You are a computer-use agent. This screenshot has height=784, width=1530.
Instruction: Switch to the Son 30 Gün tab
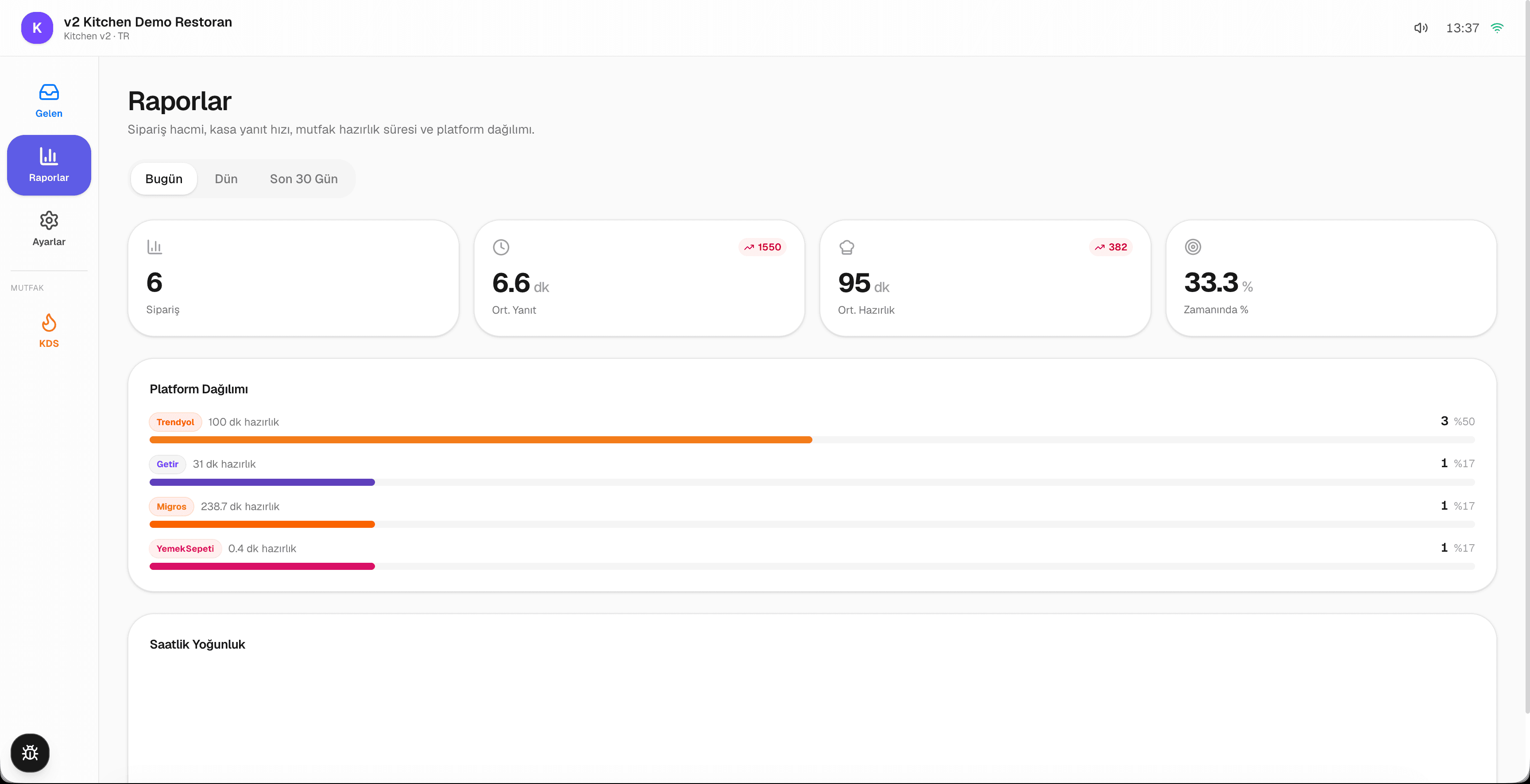[x=304, y=179]
